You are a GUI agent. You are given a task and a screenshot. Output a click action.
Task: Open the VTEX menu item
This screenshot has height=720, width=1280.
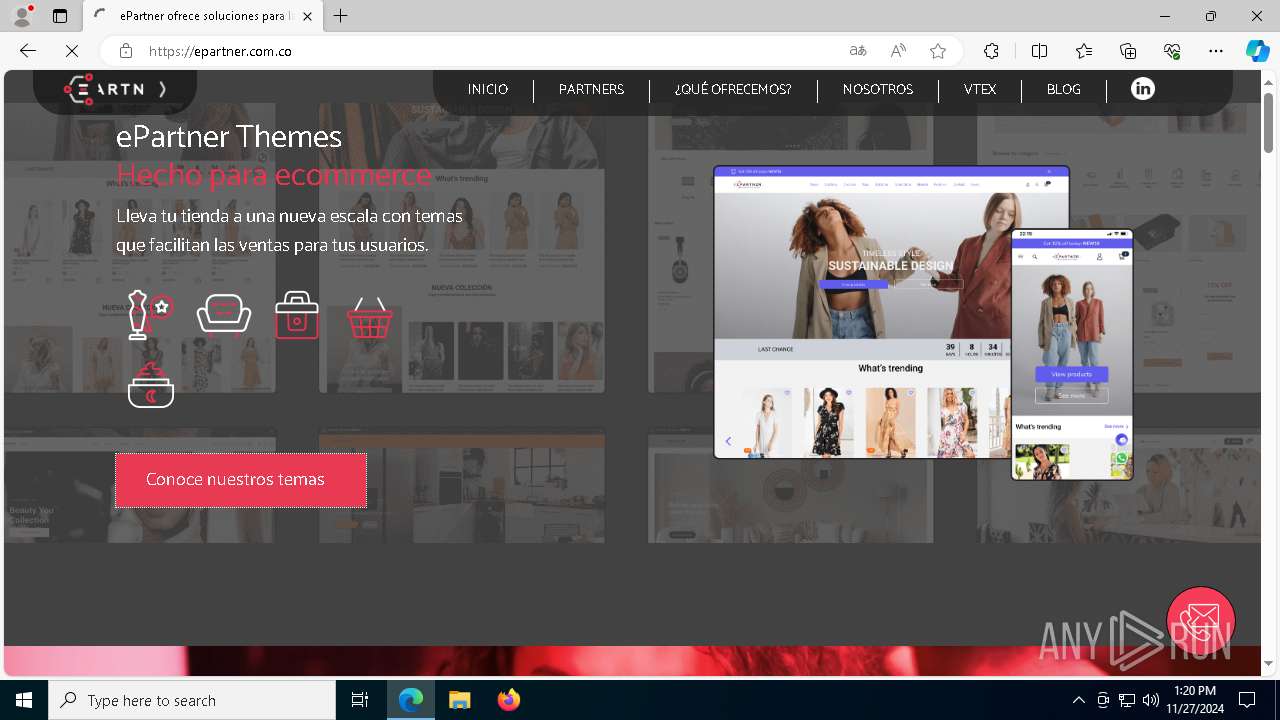(x=980, y=89)
